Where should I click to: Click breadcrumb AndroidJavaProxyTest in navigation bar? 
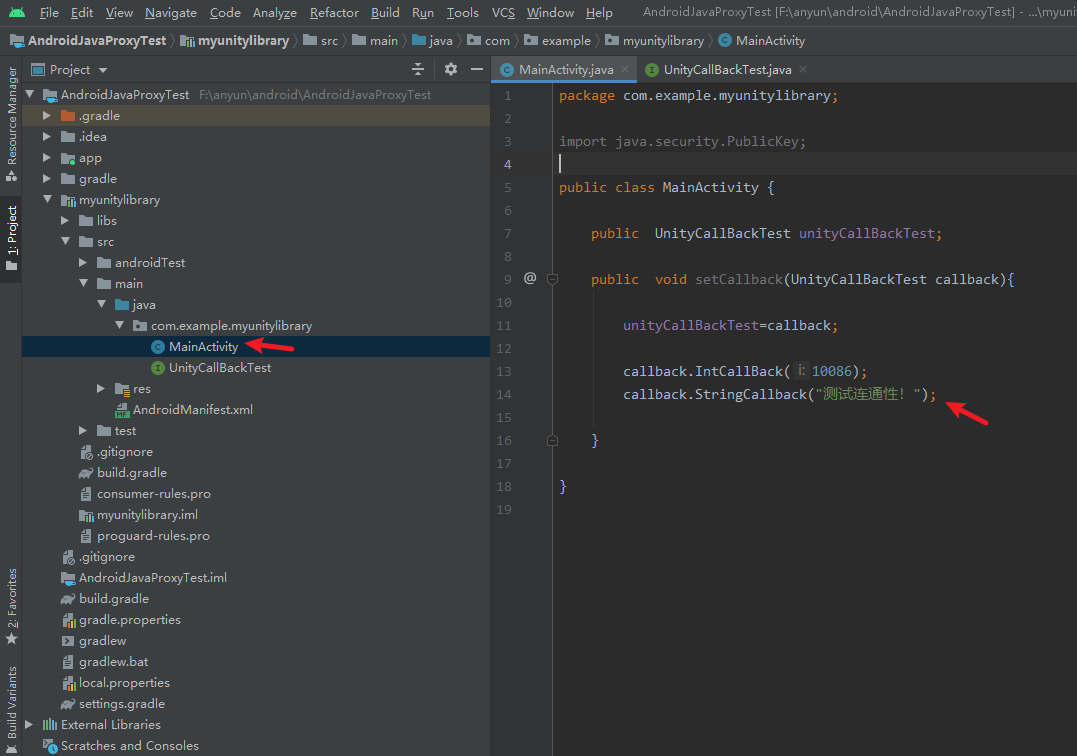97,41
